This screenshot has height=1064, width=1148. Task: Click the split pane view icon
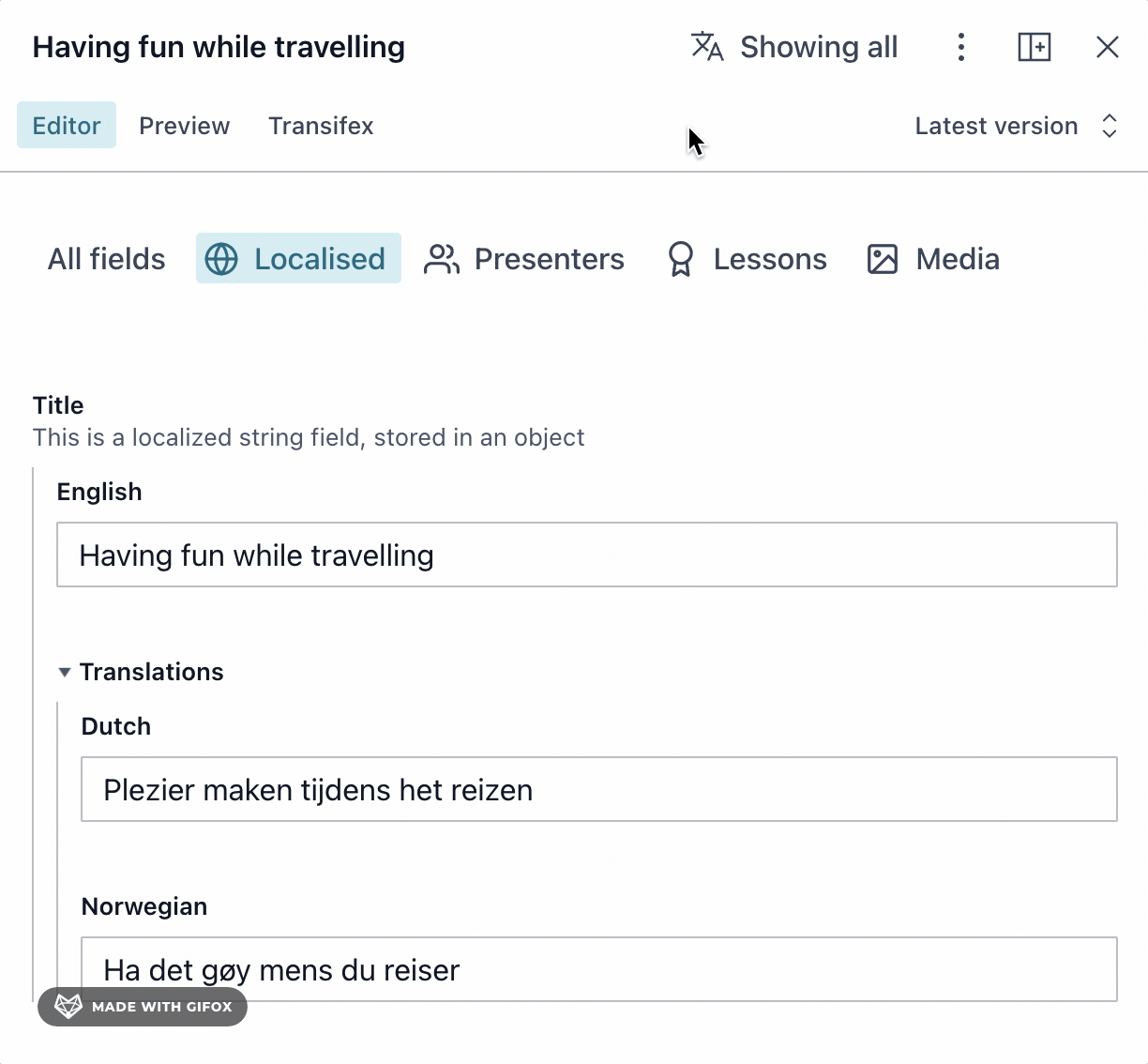click(x=1034, y=46)
